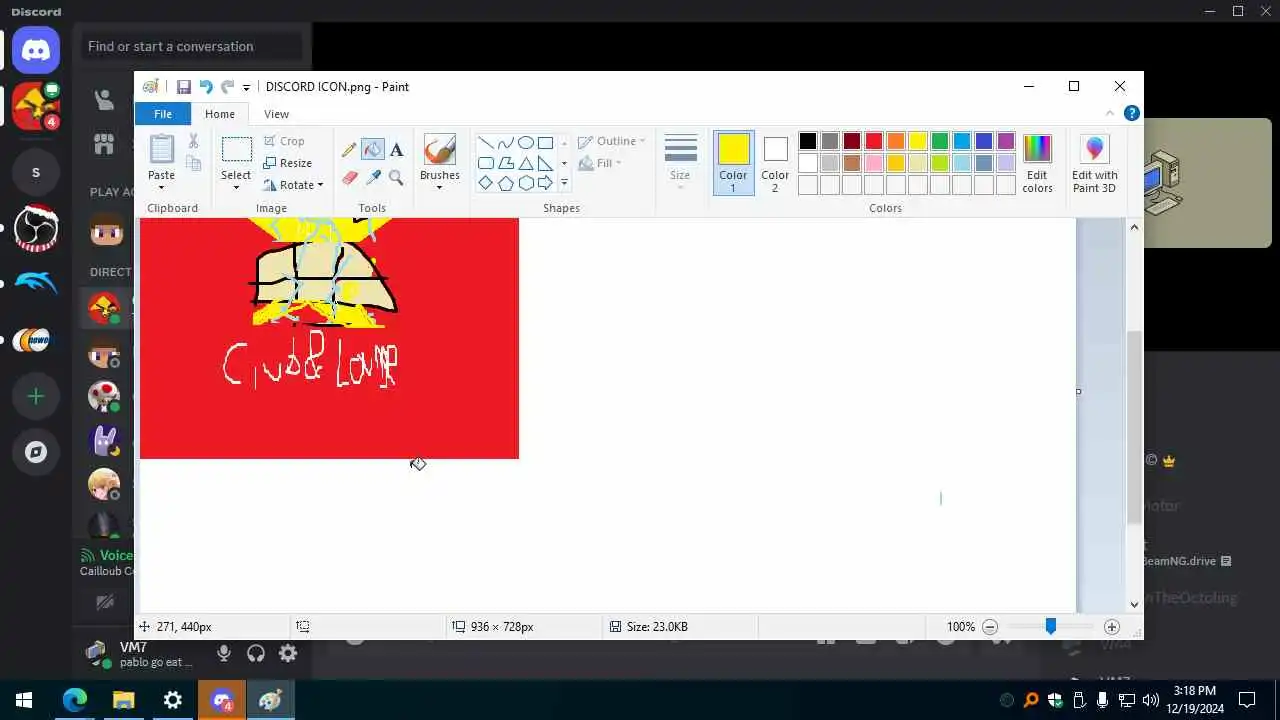
Task: Select the Eraser tool
Action: point(349,177)
